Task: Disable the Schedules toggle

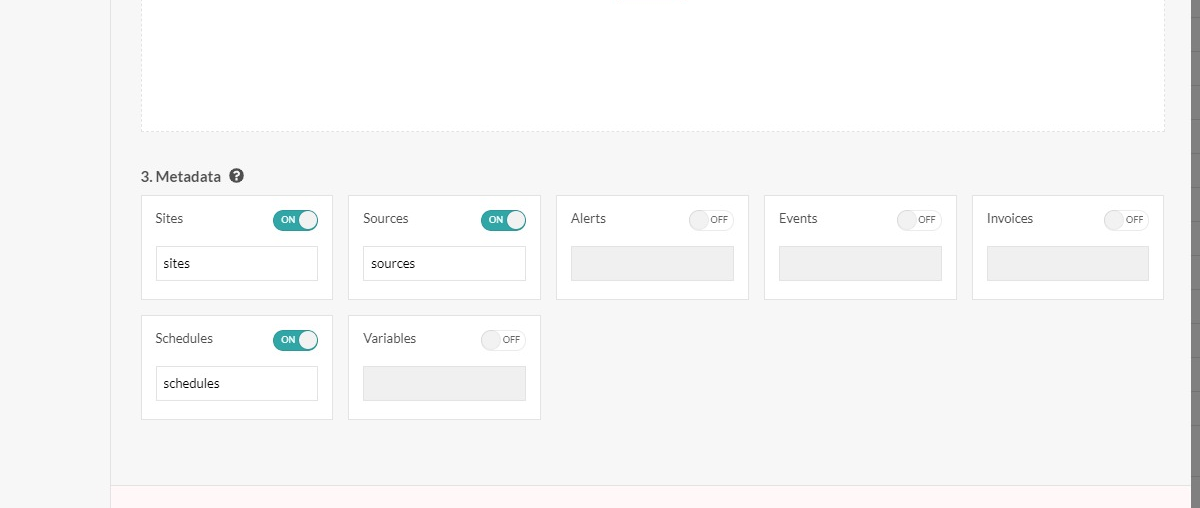Action: [x=295, y=340]
